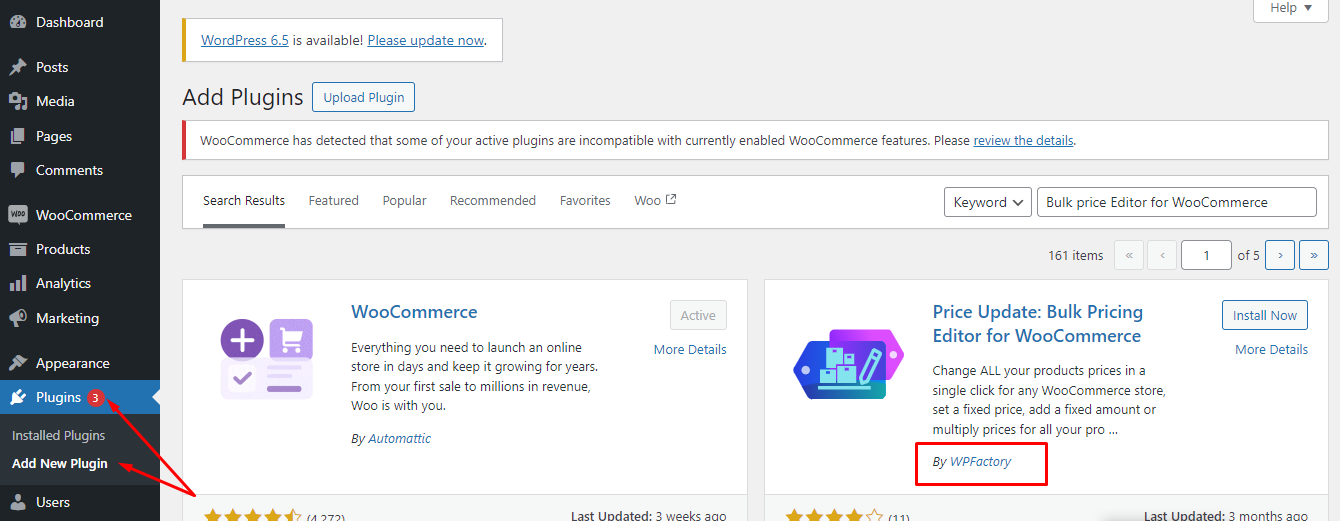
Task: Click the first page pagination button
Action: click(1128, 255)
